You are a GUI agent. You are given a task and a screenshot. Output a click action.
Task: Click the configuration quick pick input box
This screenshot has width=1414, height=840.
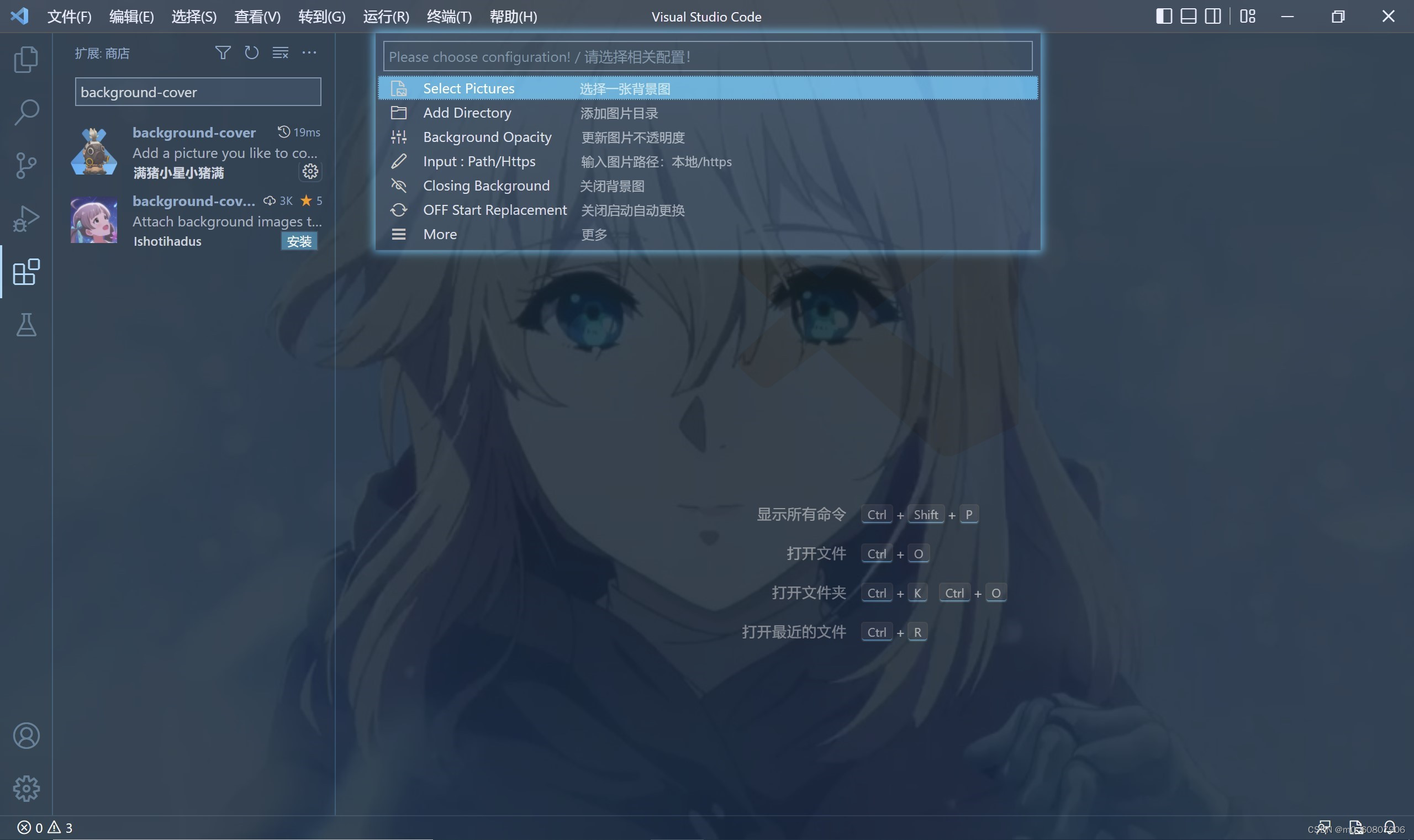click(x=708, y=56)
